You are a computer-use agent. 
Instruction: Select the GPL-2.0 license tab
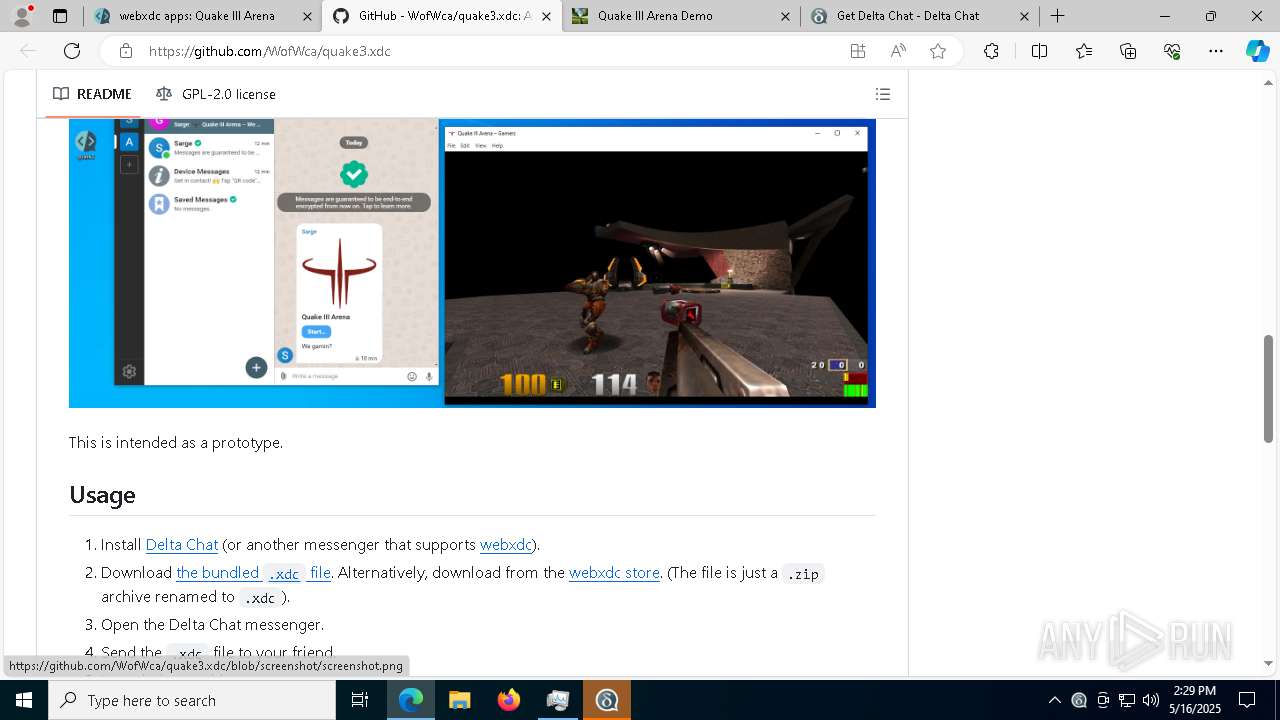click(216, 94)
